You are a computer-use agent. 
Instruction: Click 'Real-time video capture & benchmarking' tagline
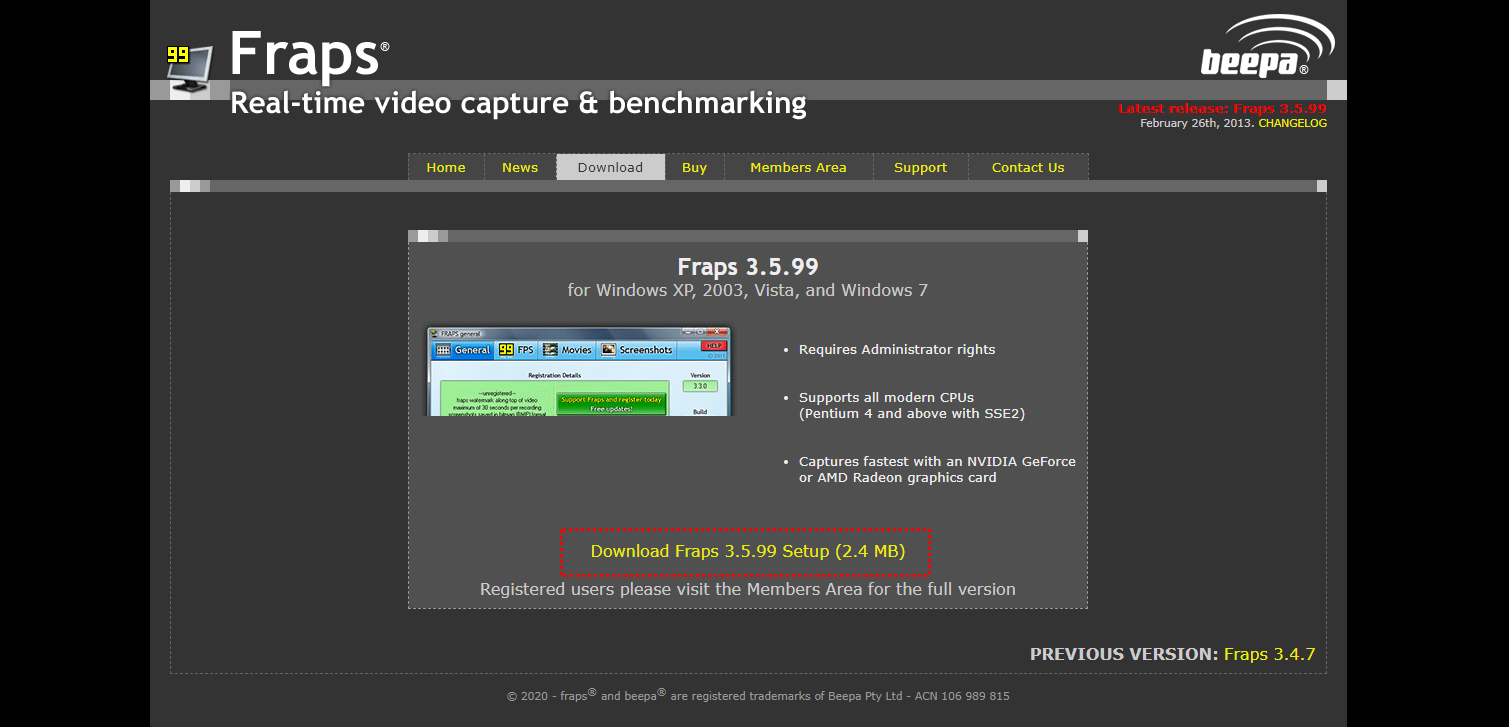tap(518, 103)
